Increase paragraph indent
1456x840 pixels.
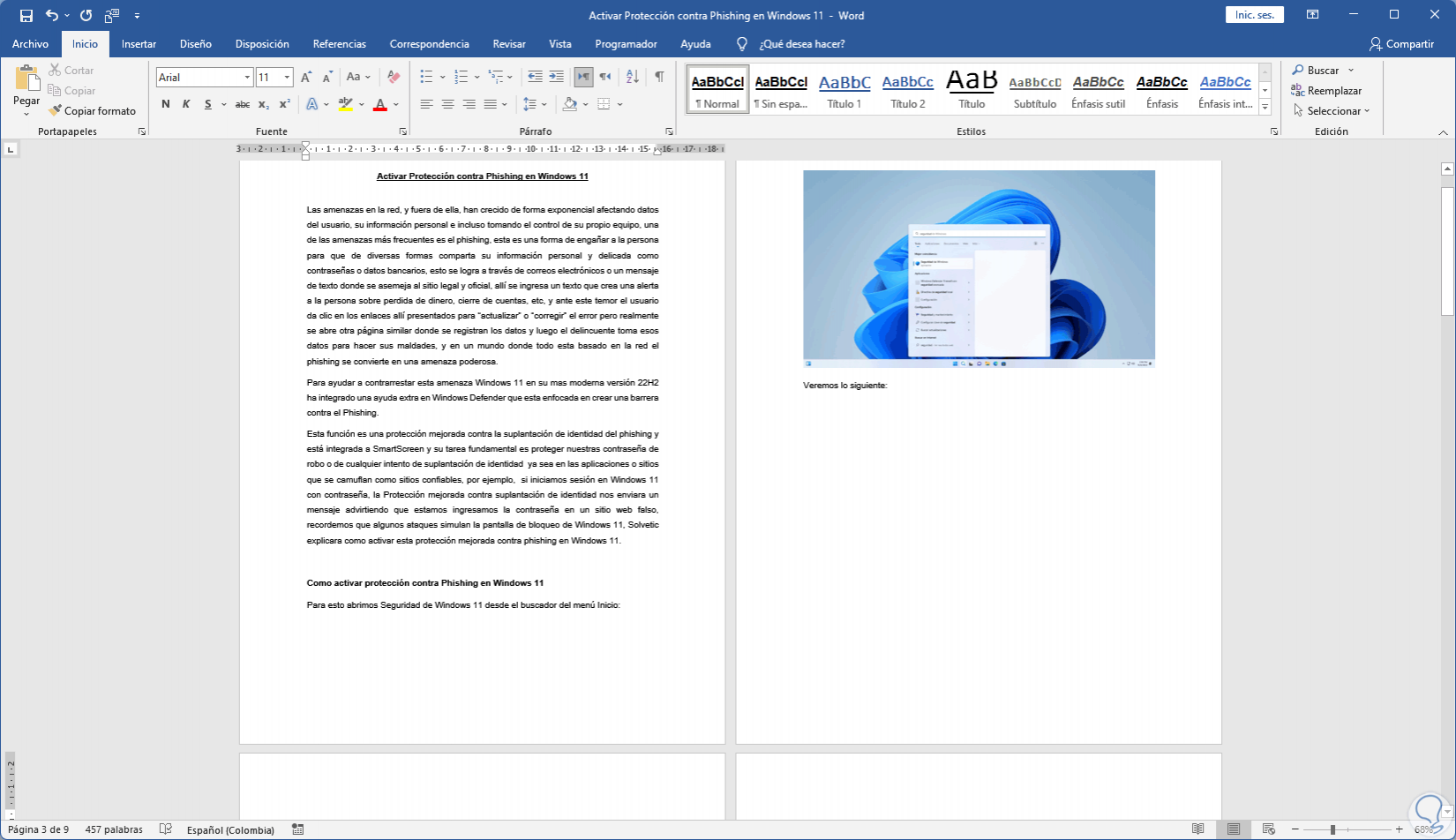coord(556,78)
